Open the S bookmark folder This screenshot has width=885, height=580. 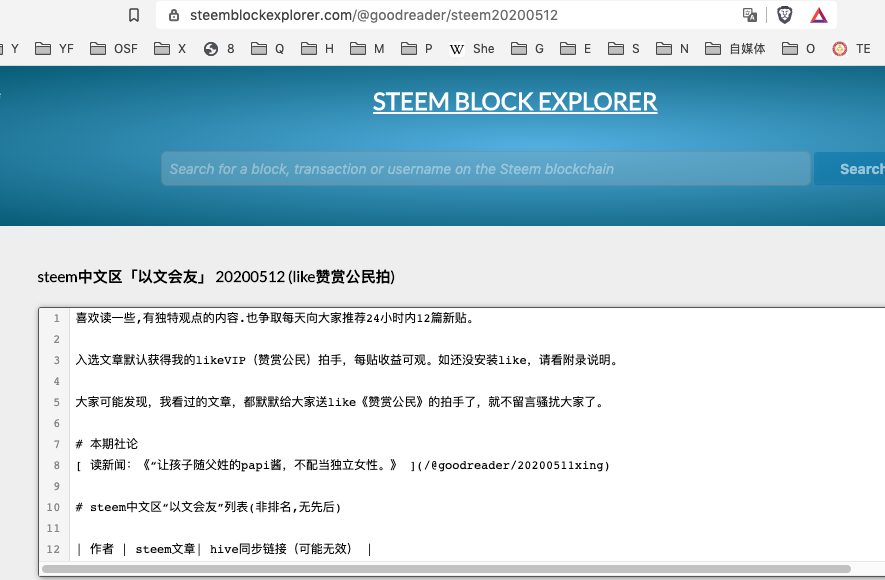click(x=624, y=49)
